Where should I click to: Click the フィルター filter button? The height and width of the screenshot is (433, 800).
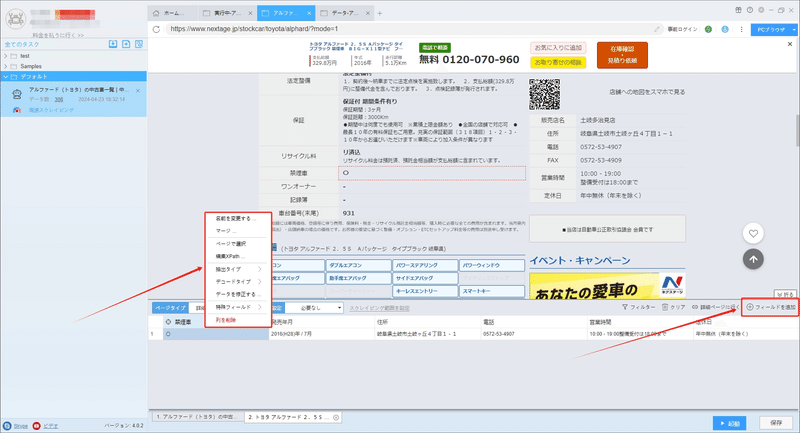pos(638,307)
